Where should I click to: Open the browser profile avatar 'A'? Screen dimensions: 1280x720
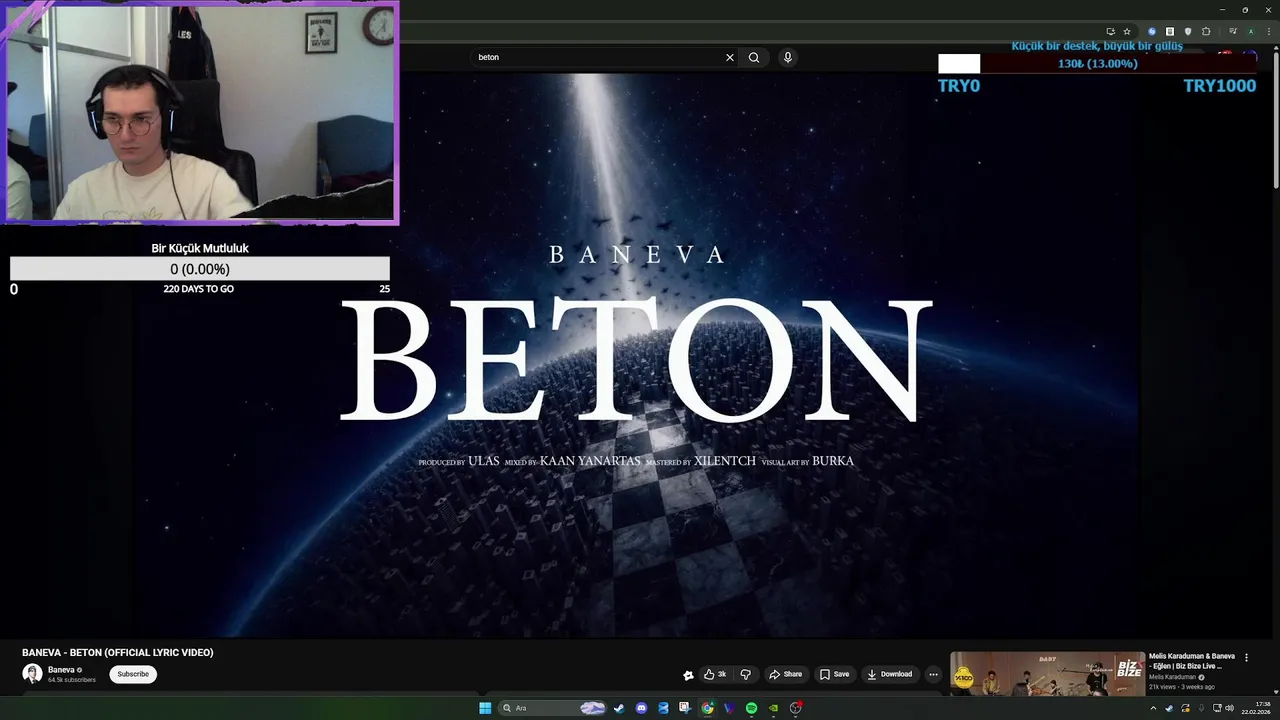coord(1251,31)
